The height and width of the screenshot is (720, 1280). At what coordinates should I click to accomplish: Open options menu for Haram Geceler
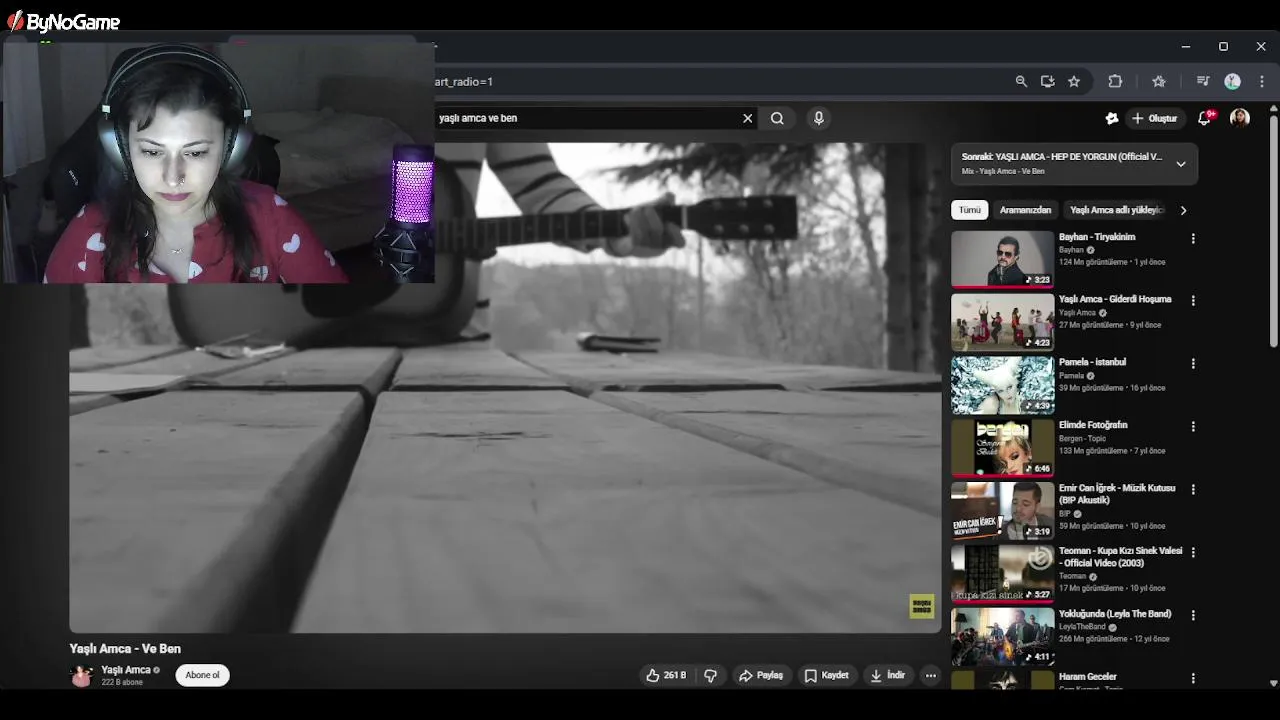pyautogui.click(x=1193, y=678)
